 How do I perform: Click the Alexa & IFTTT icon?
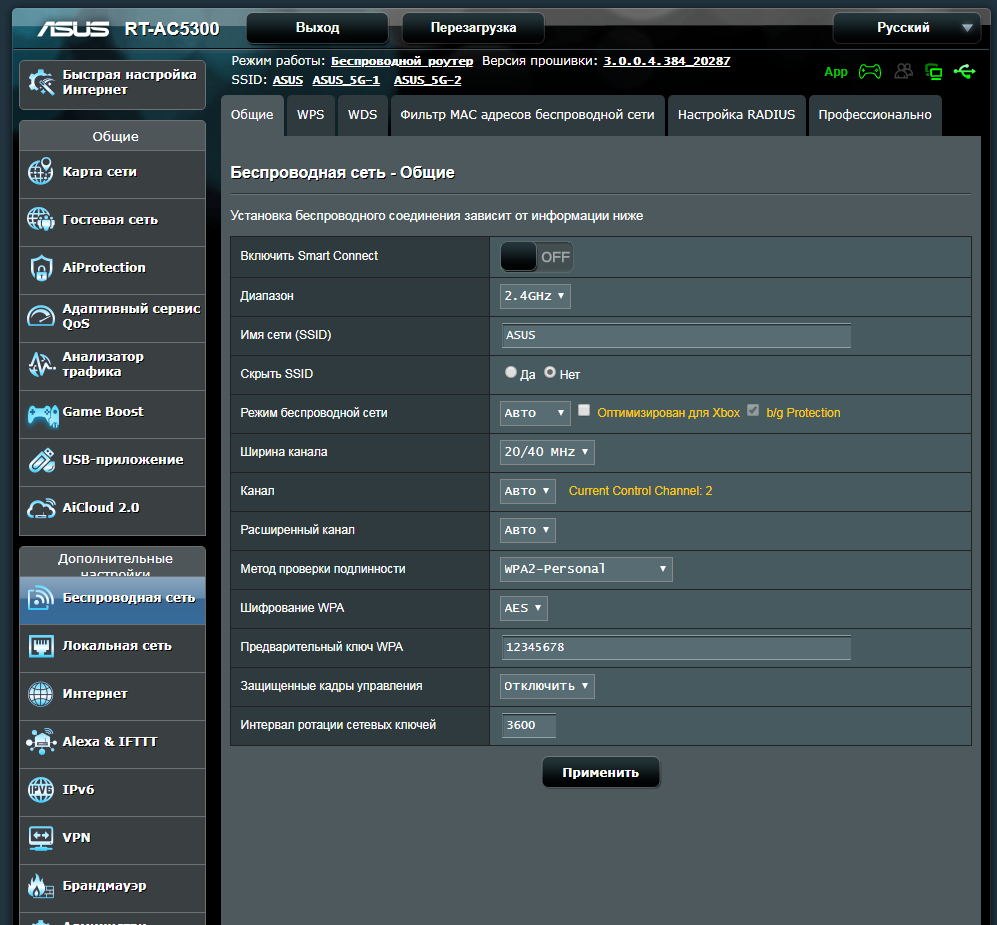tap(41, 742)
